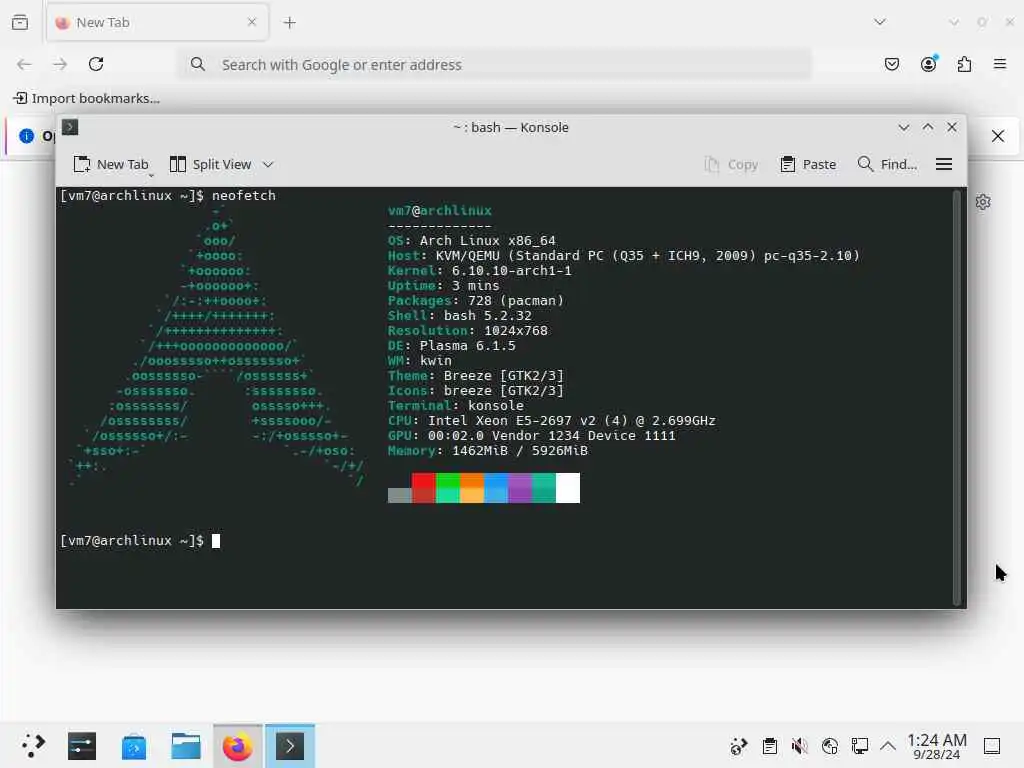
Task: Click the 'Plasma 6.1.5' text in terminal
Action: 468,345
